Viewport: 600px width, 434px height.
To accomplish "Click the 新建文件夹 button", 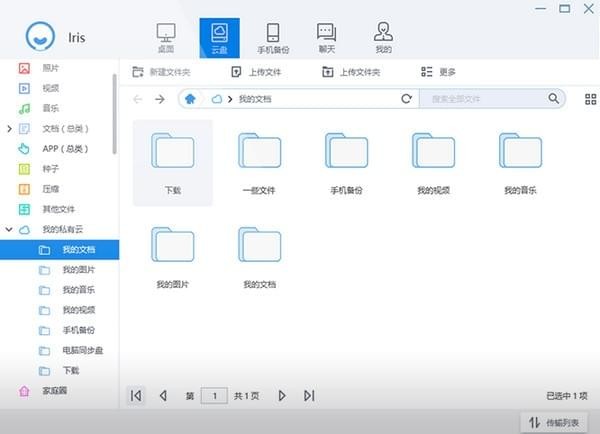I will coord(161,72).
